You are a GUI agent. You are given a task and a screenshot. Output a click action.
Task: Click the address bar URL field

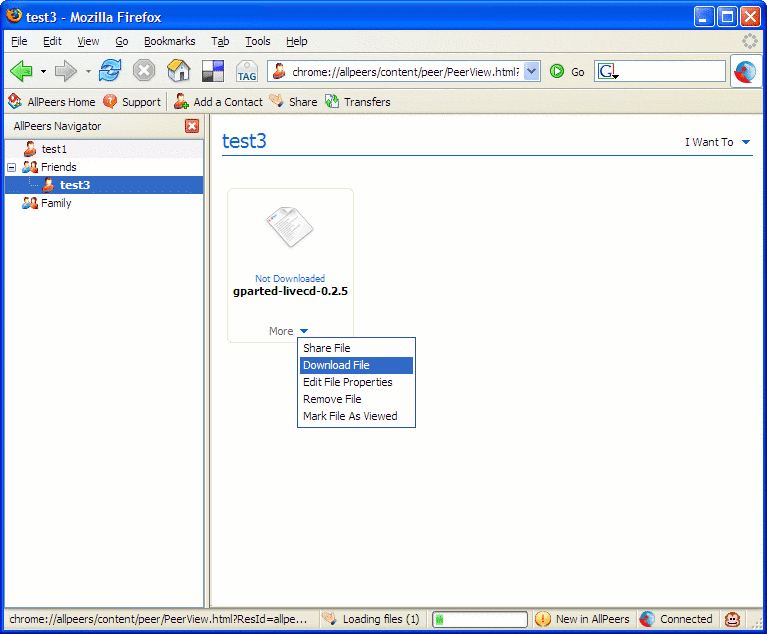pos(405,71)
